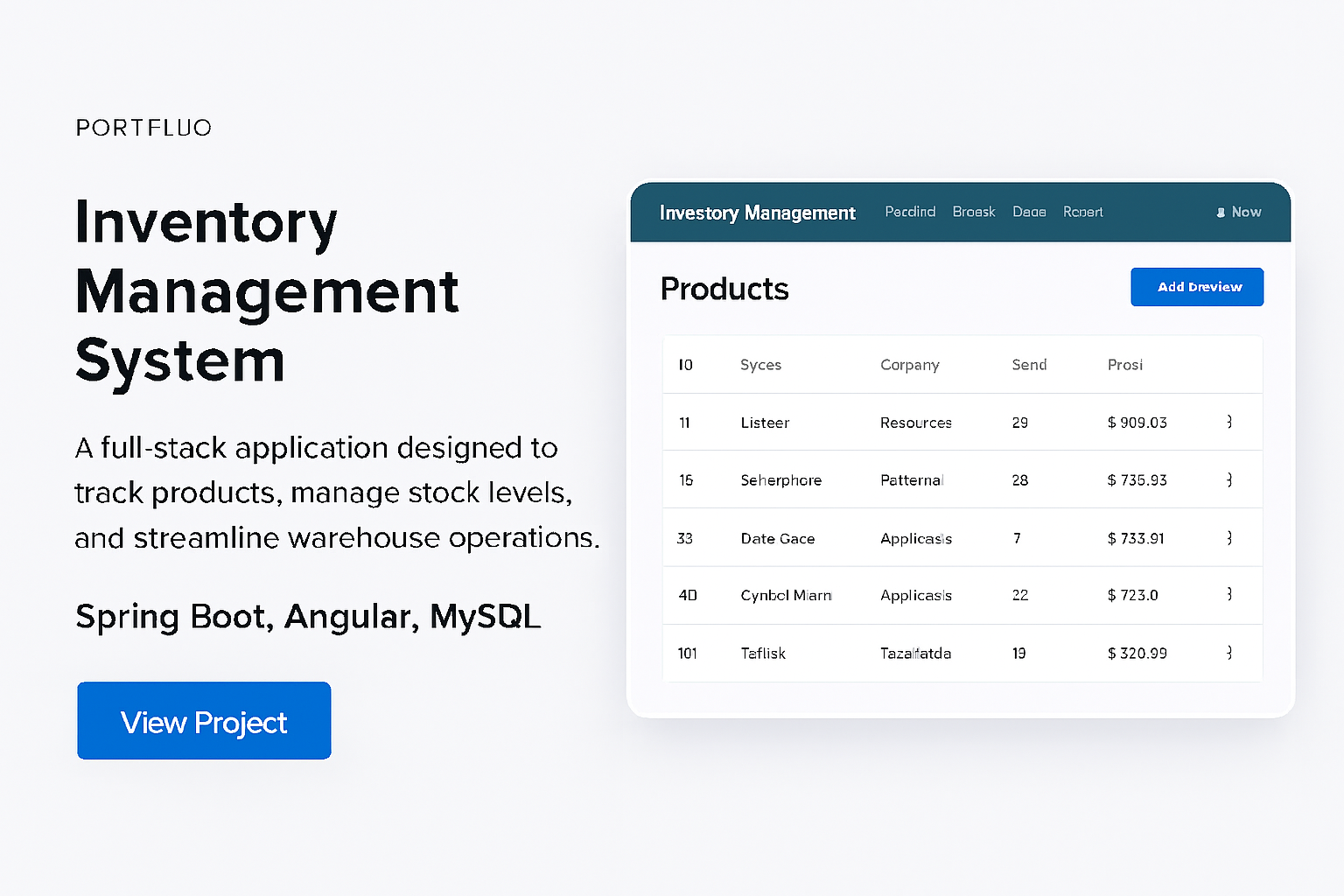This screenshot has width=1344, height=896.
Task: Click the action icon on the Date Gace row
Action: click(1228, 537)
